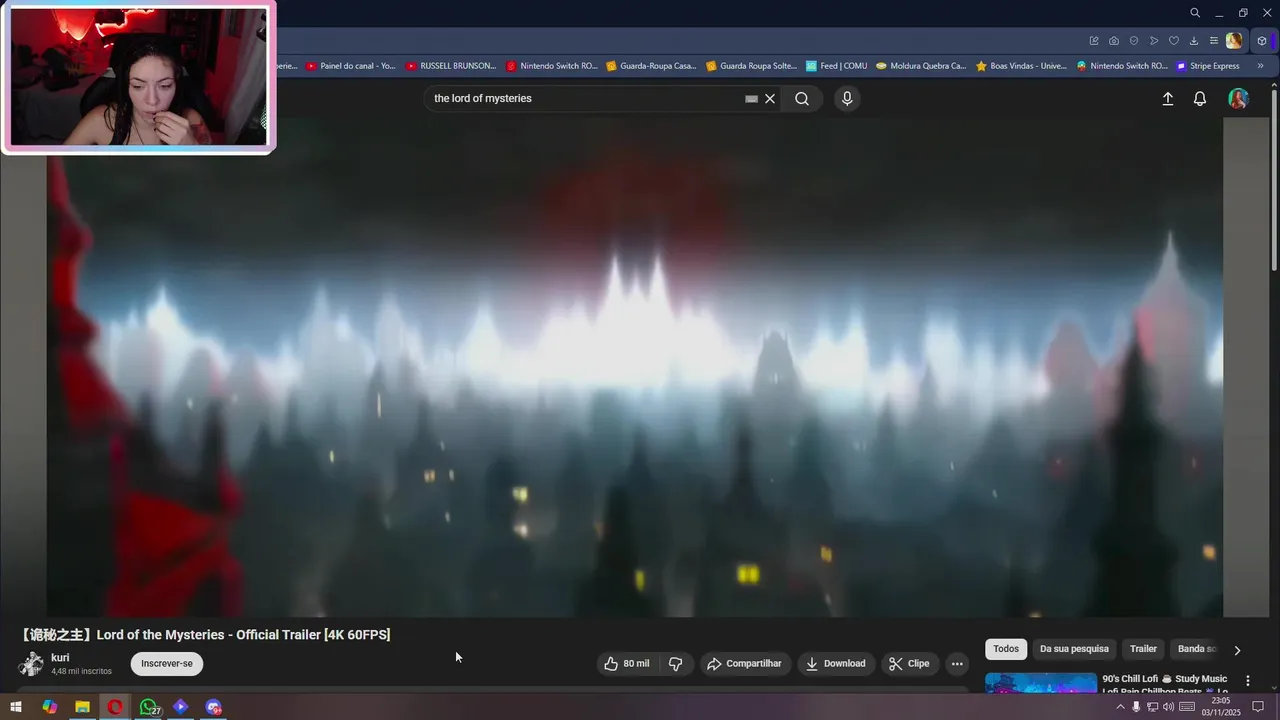Screen dimensions: 1280x720
Task: Open Opera tab search magnifier in title bar
Action: pyautogui.click(x=1195, y=13)
